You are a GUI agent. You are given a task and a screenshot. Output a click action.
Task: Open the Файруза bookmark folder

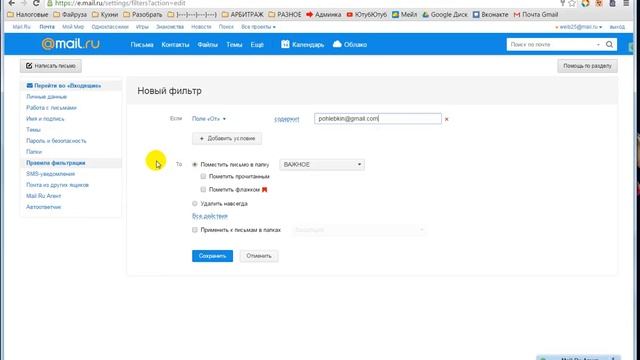pos(70,14)
